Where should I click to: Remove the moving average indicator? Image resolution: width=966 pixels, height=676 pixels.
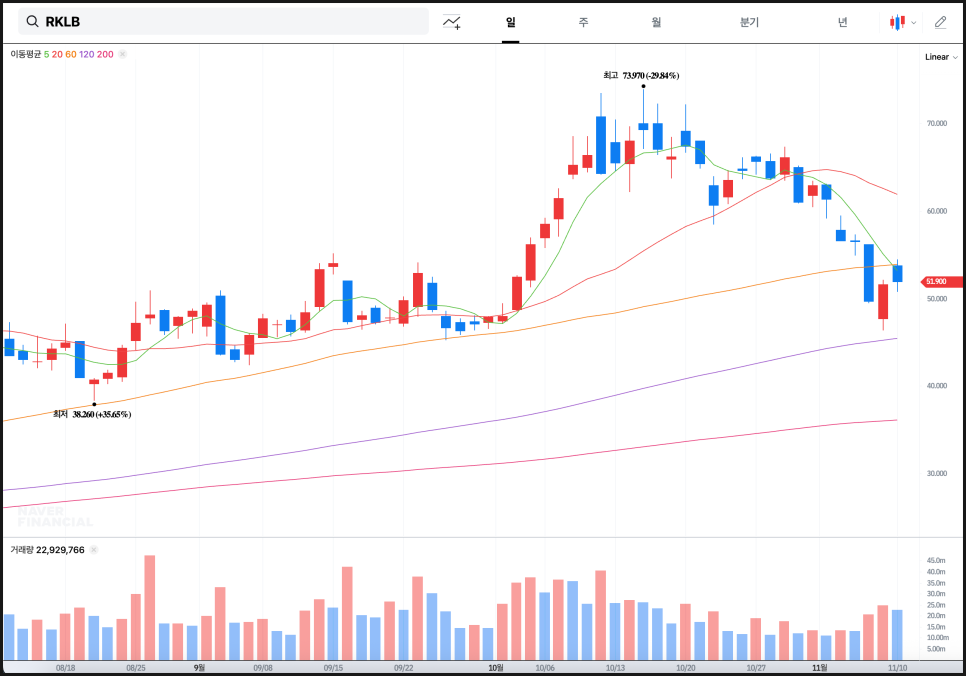(x=123, y=54)
